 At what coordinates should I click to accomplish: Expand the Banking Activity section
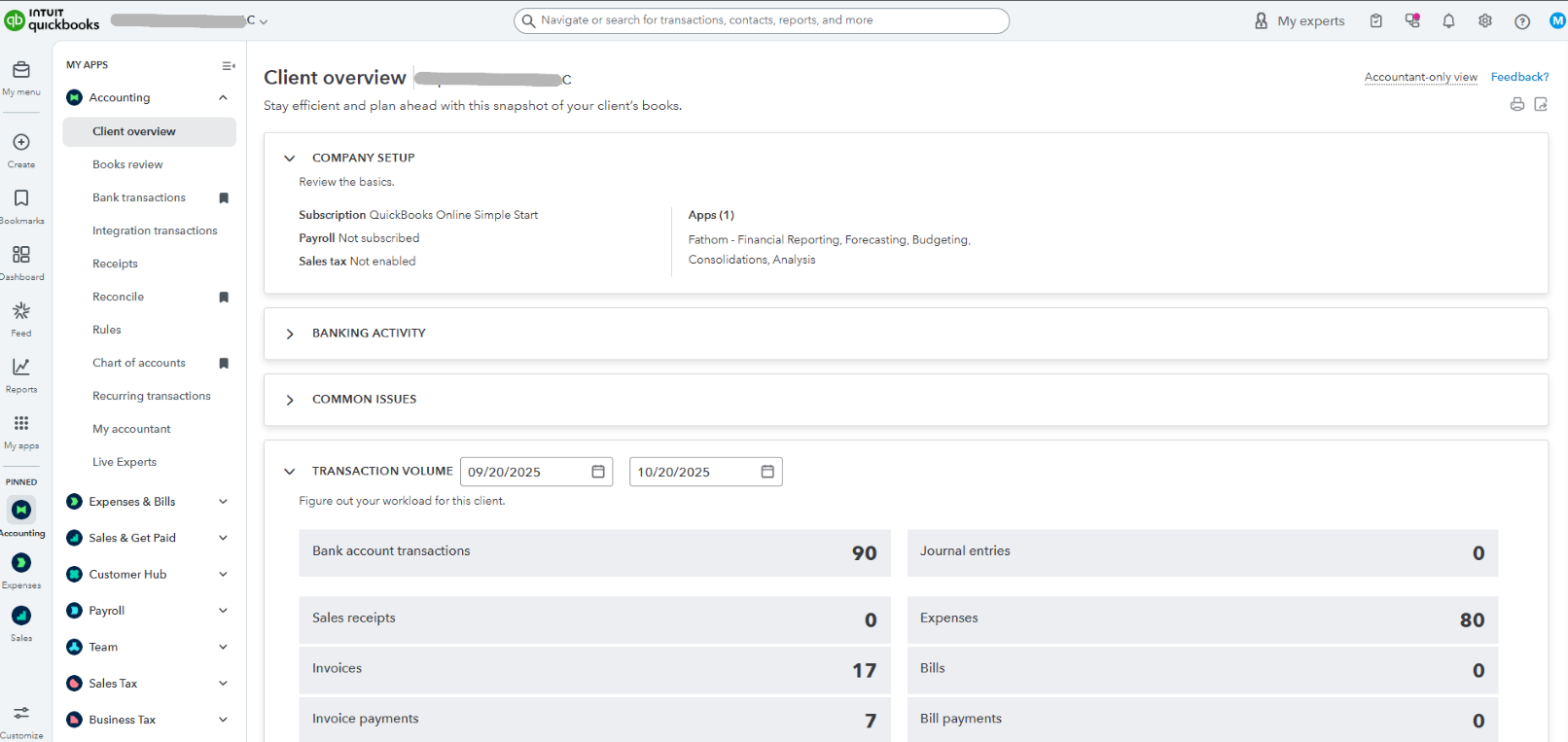tap(289, 334)
